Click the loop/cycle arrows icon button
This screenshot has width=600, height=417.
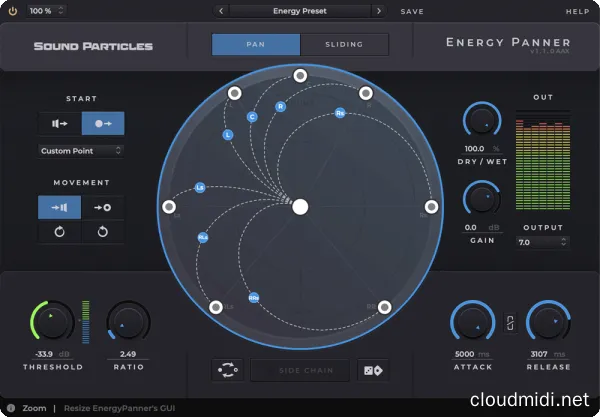click(227, 370)
